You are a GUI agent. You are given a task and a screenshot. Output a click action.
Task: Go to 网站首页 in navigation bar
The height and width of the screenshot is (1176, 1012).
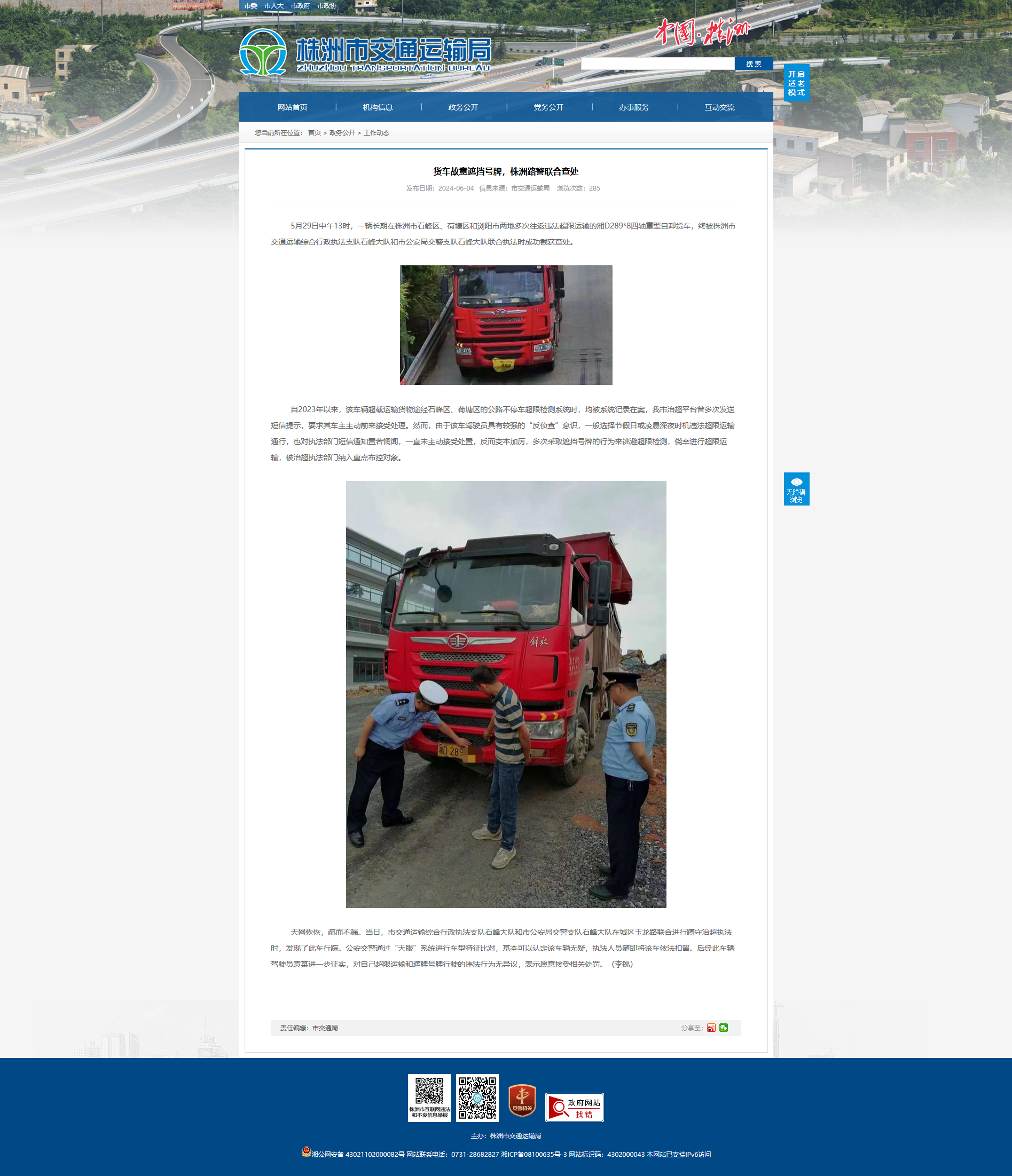click(293, 107)
